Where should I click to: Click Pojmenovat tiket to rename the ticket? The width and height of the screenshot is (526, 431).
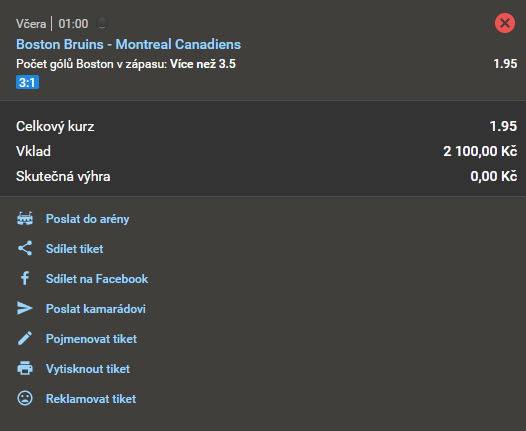[x=91, y=339]
